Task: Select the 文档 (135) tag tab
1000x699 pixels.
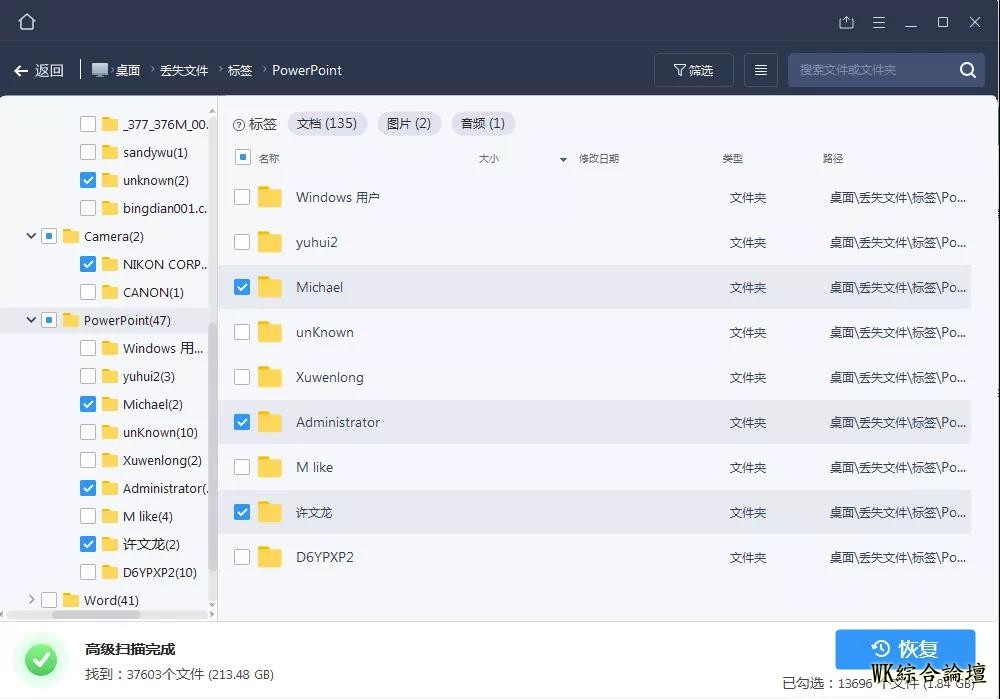Action: 327,124
